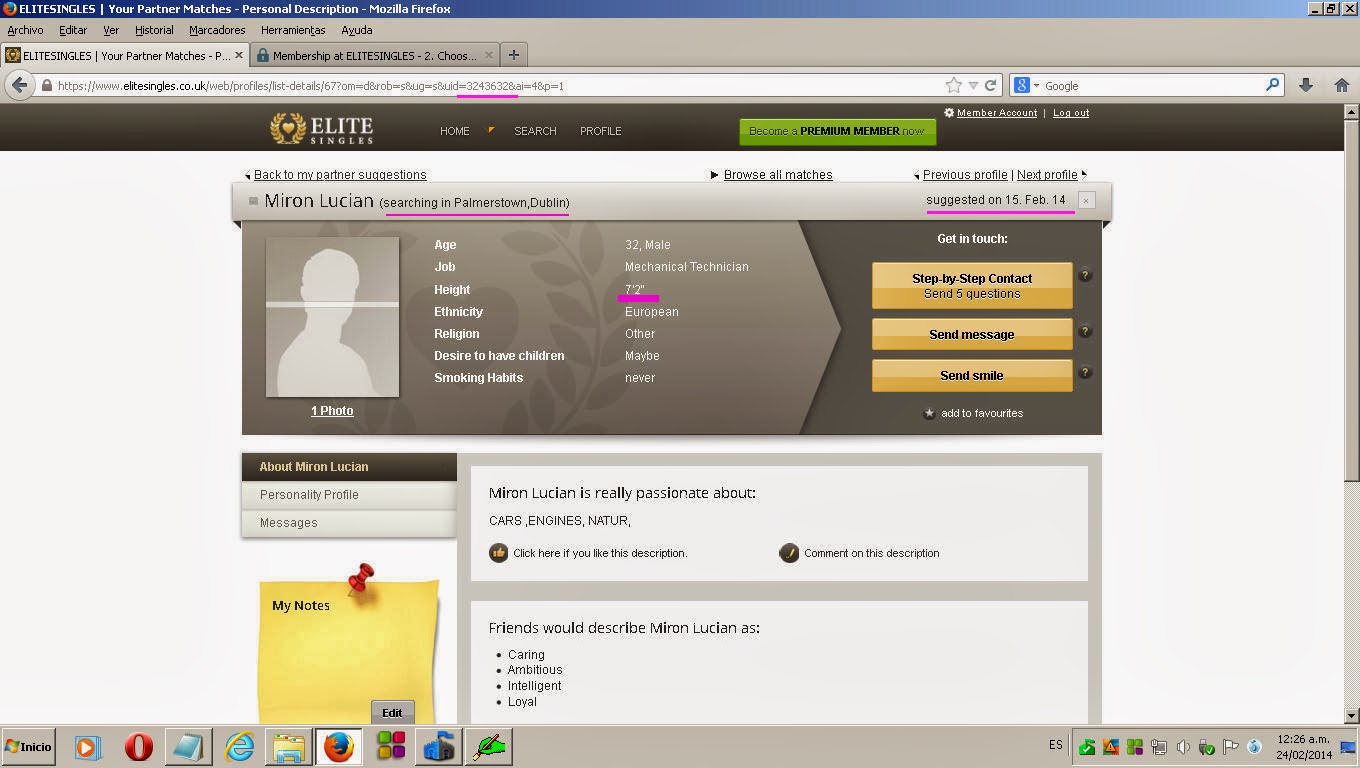Reload the page using the refresh icon

pos(990,86)
